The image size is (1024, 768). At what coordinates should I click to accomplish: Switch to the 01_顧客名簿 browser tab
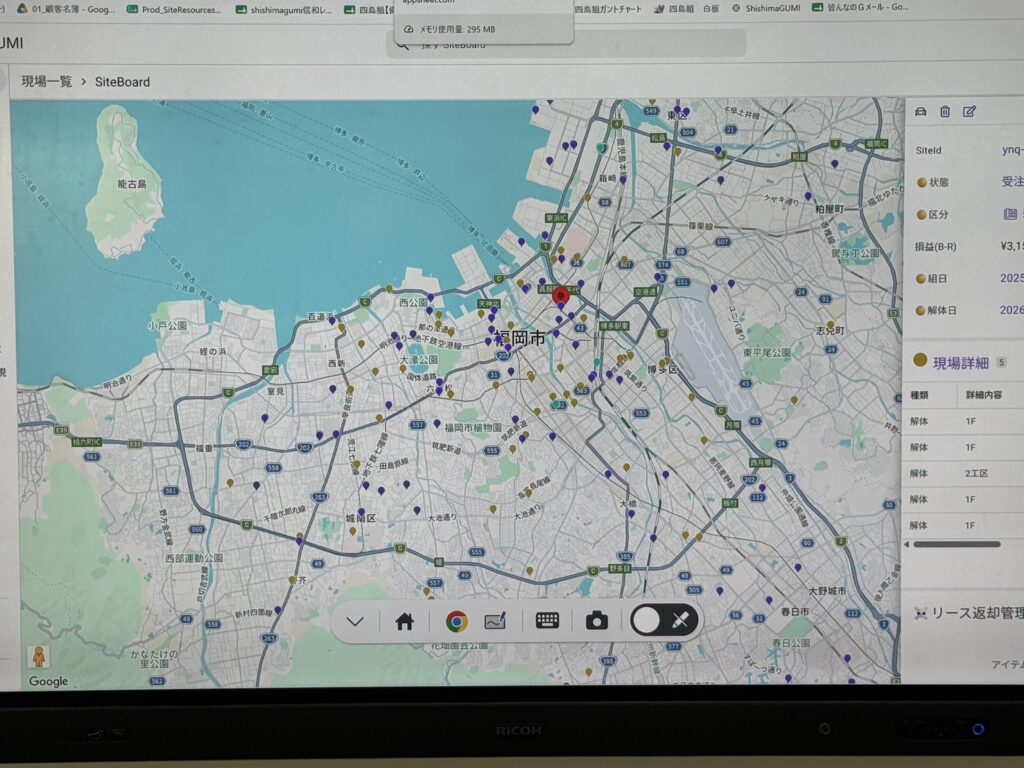65,8
